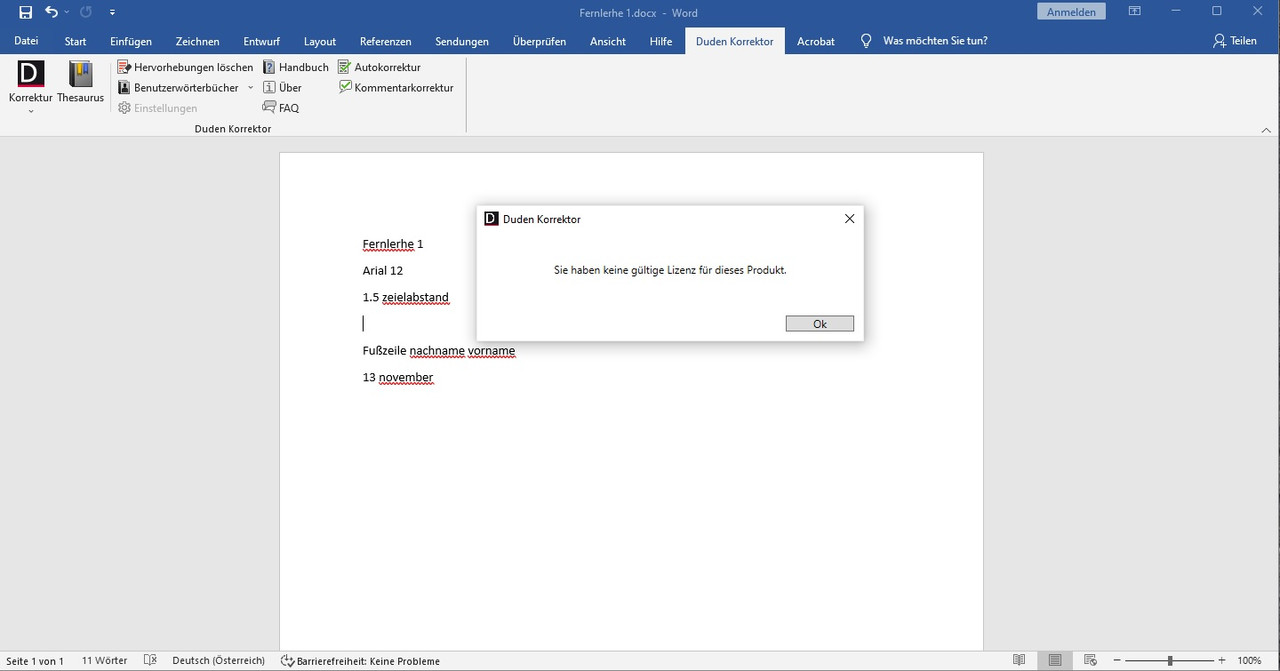The image size is (1280, 671).
Task: Open zoom dialog via 100% label
Action: click(1249, 661)
